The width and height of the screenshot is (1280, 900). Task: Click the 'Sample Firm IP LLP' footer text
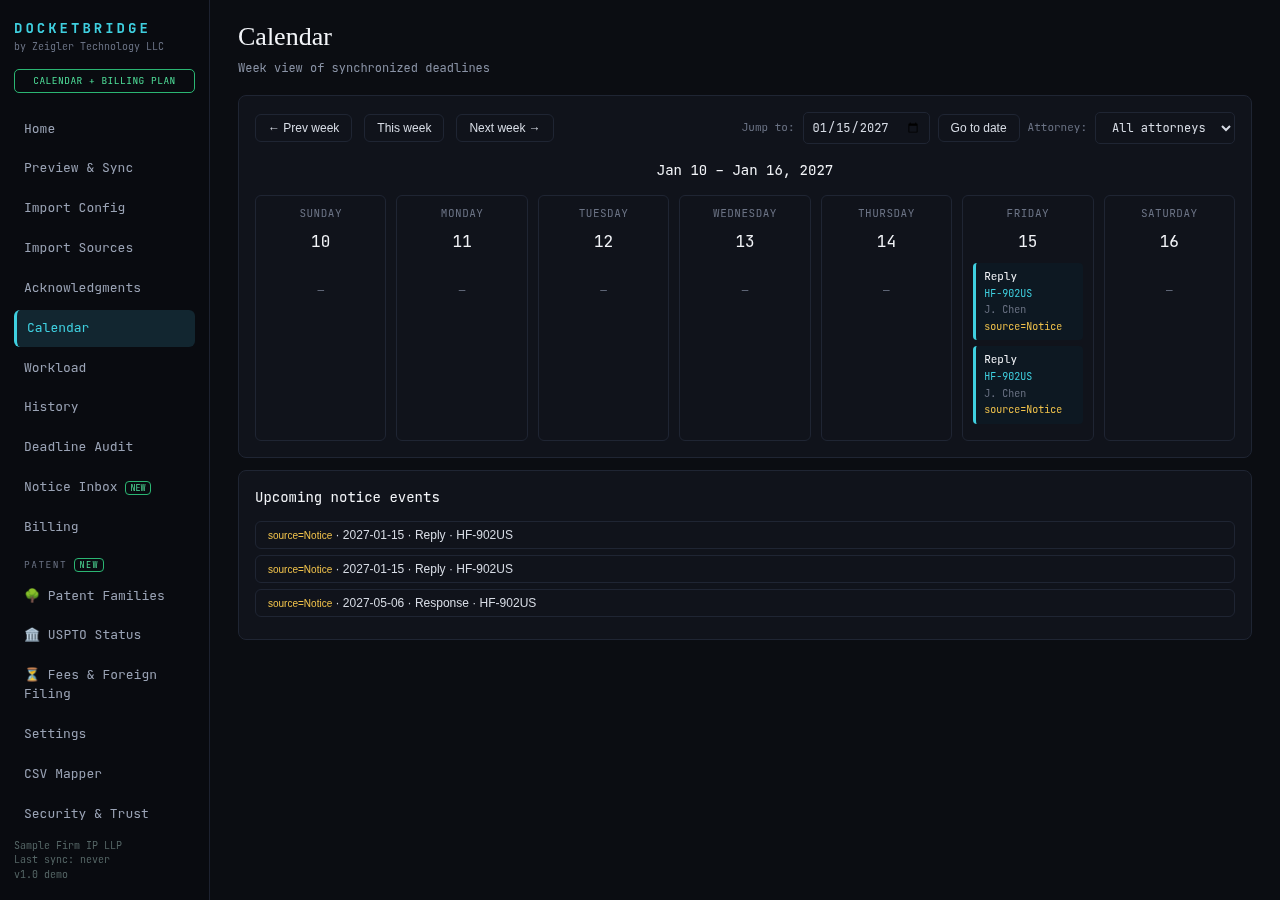click(x=68, y=846)
